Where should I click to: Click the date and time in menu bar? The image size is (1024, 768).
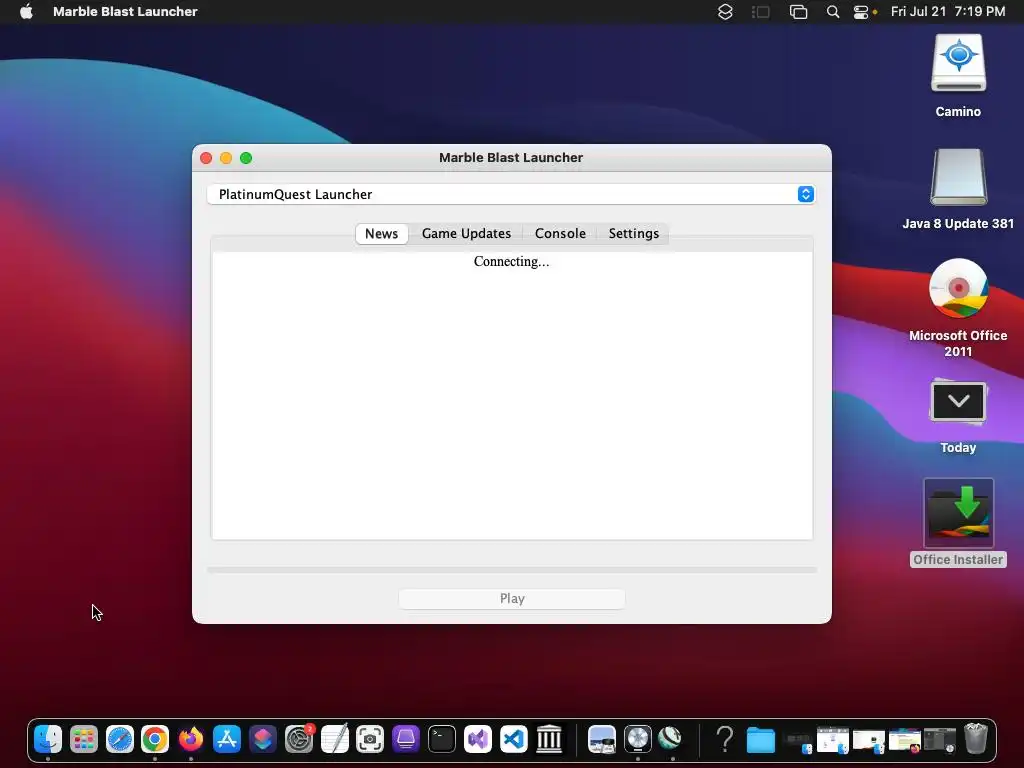[948, 11]
